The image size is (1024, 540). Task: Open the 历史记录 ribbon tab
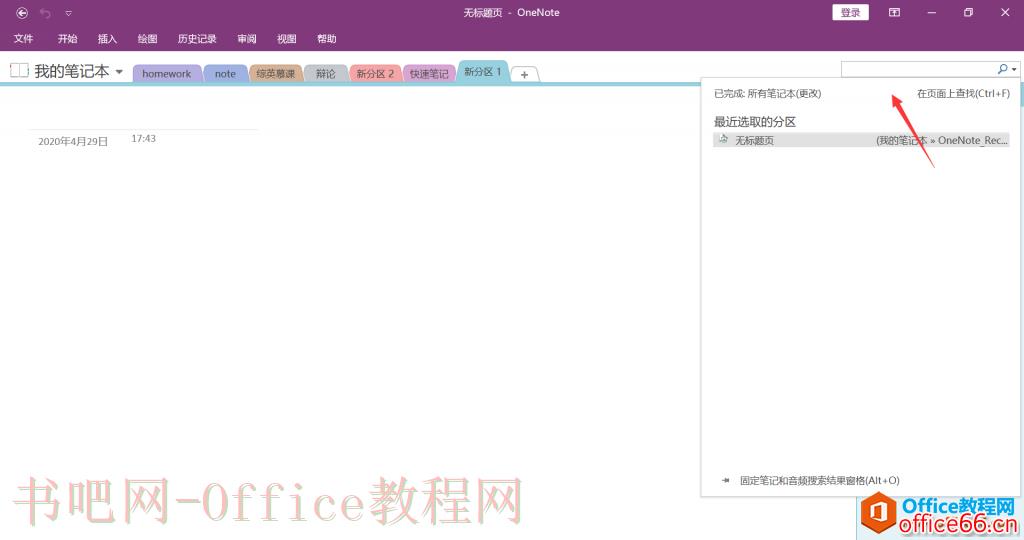pos(197,39)
